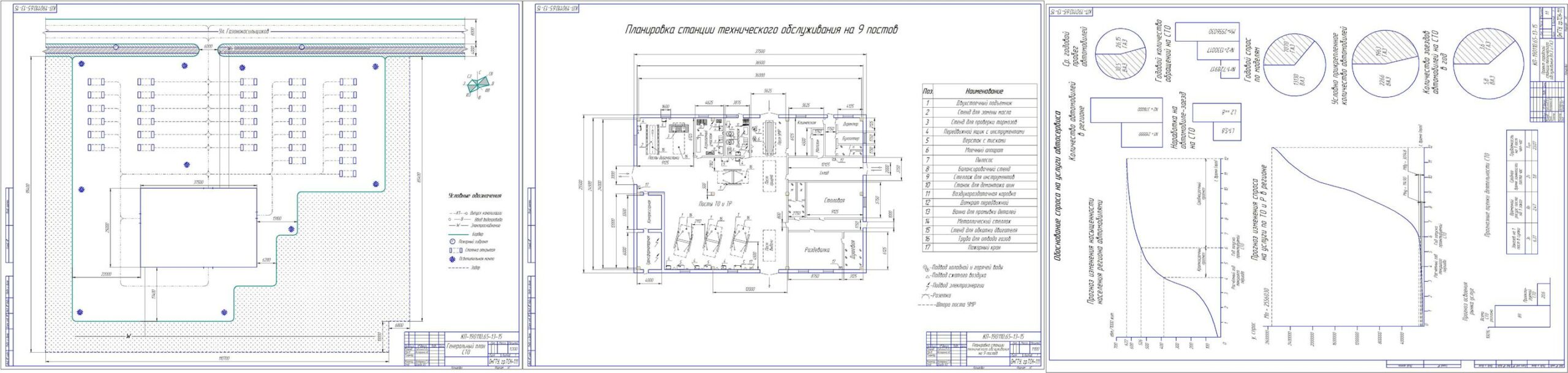This screenshot has width=1568, height=373.
Task: Select table row 'Стенд для проверки тормозов'
Action: click(979, 122)
